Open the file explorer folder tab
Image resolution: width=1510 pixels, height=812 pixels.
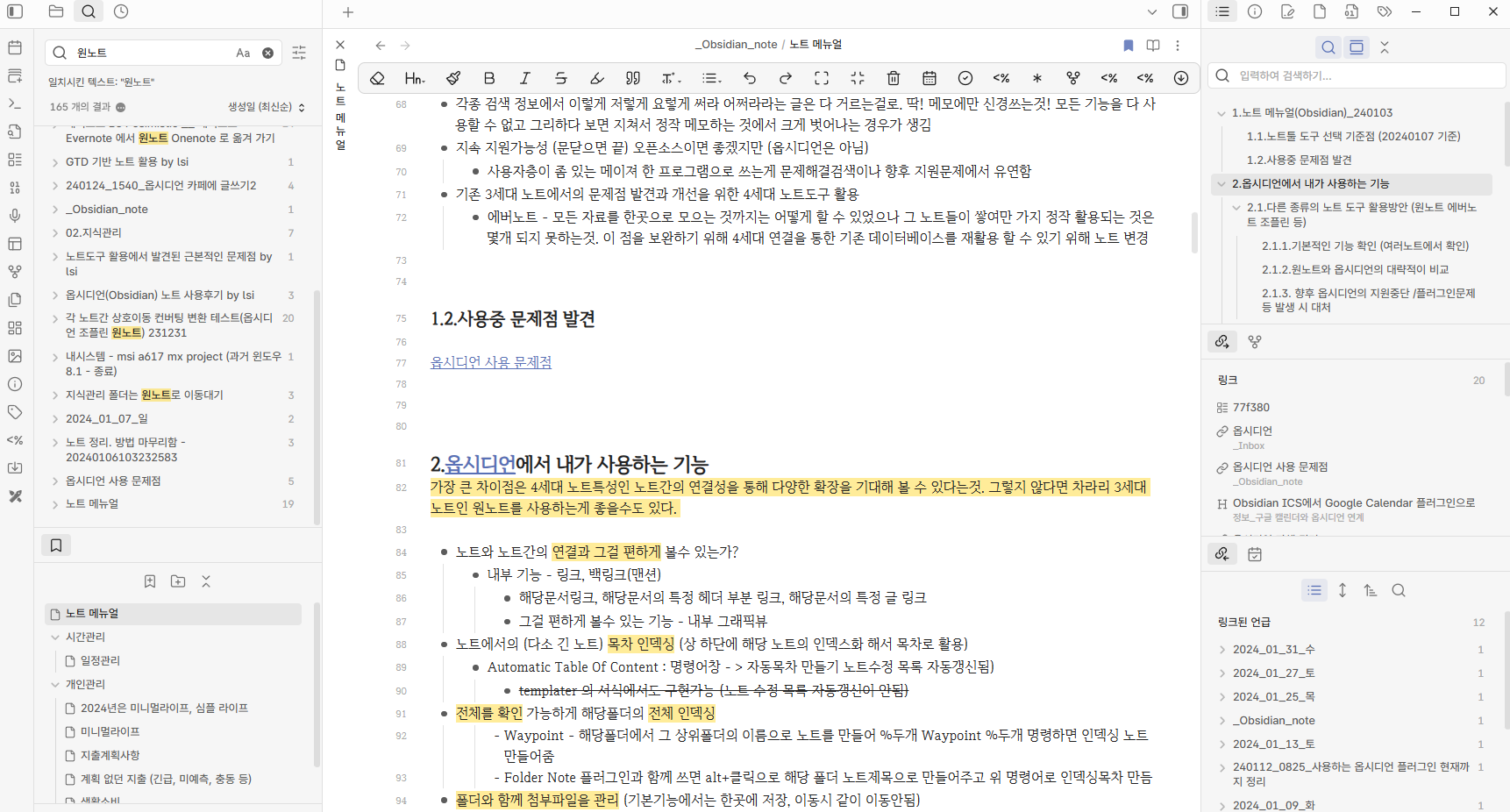tap(56, 11)
